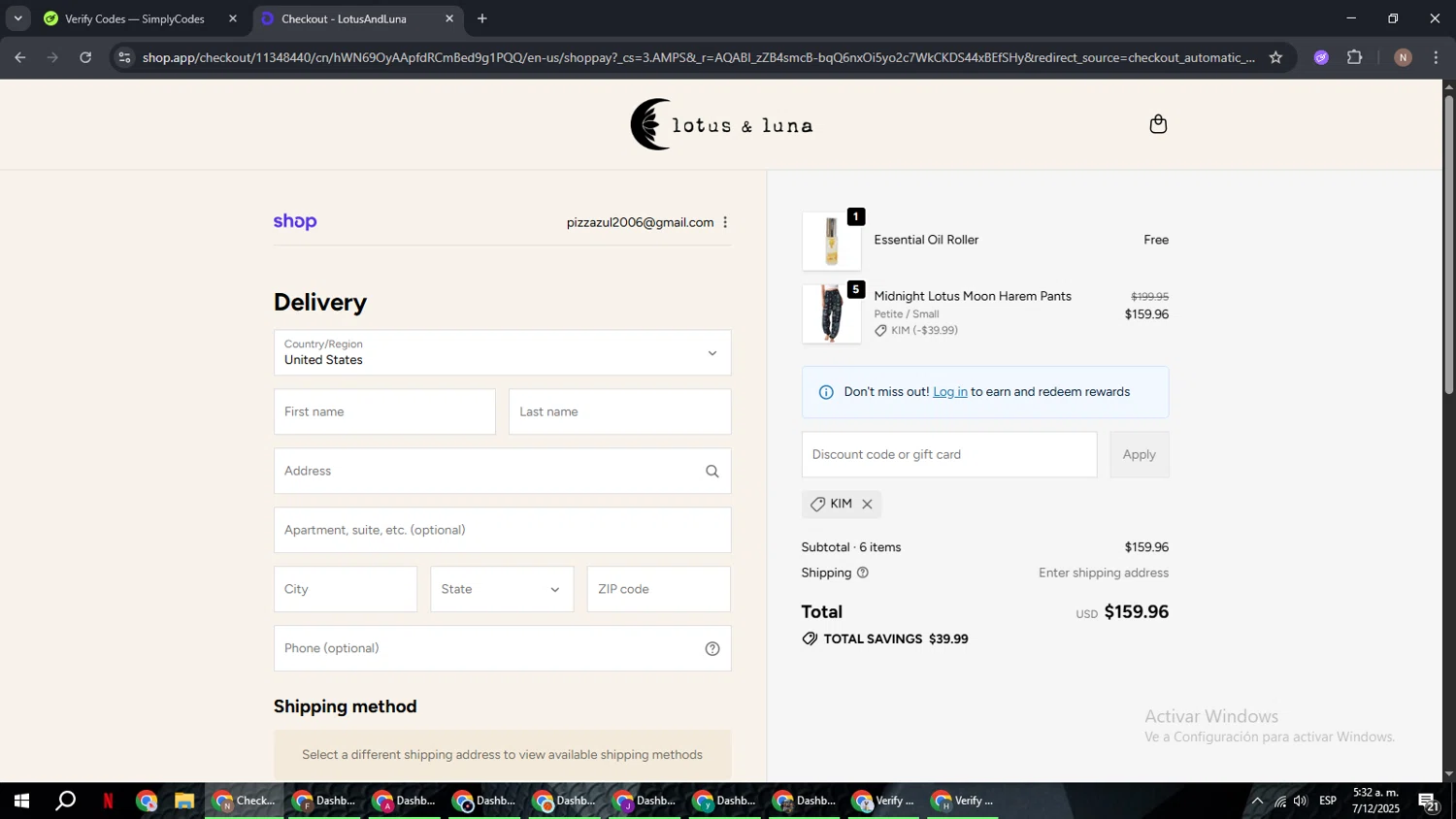
Task: Open the network icon in system tray
Action: [x=1279, y=802]
